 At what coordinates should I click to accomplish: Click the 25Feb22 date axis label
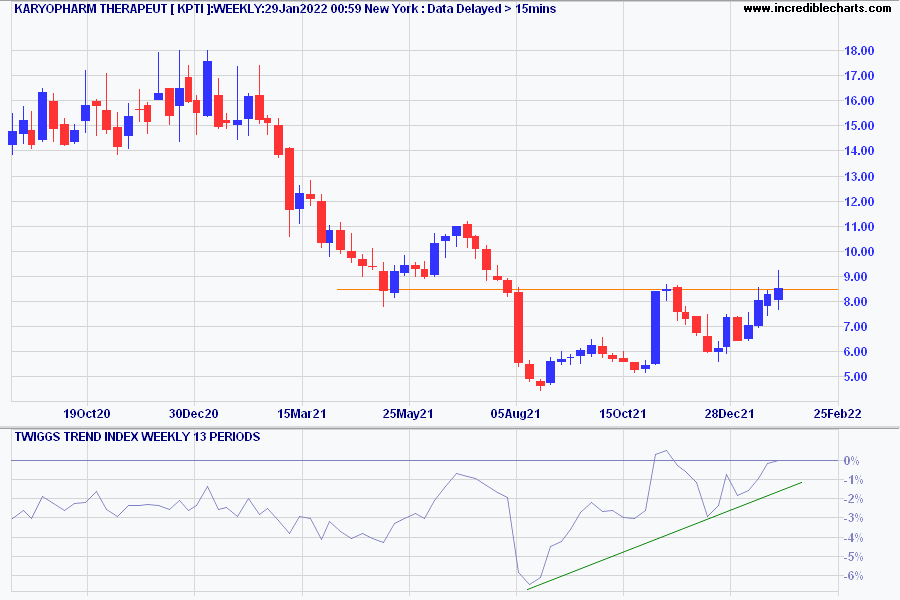pyautogui.click(x=837, y=413)
